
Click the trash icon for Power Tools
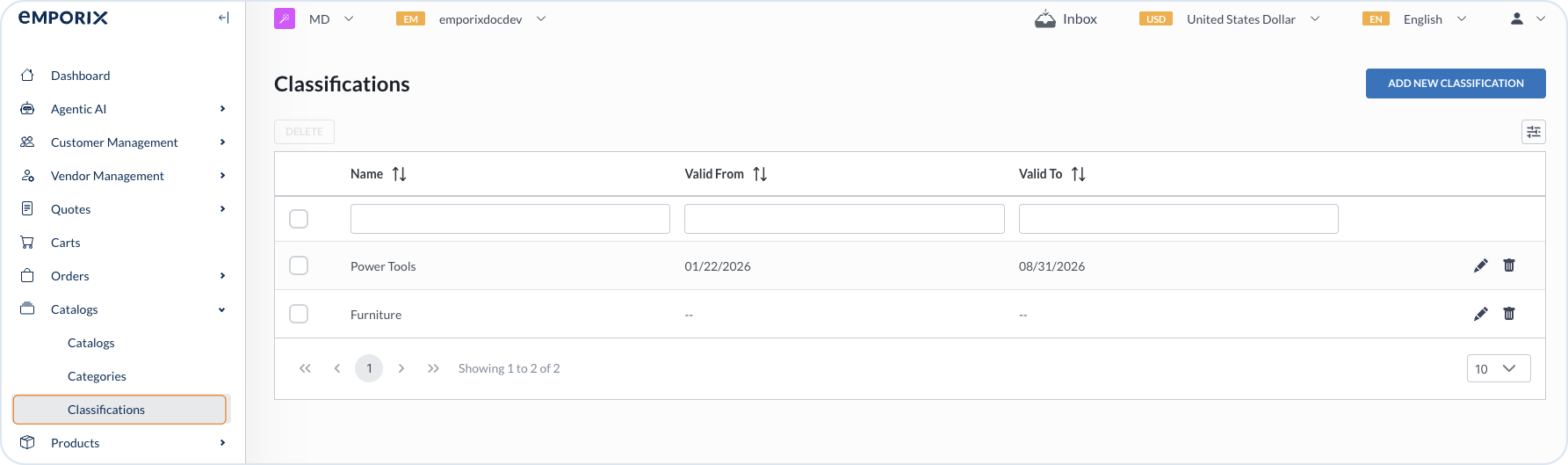coord(1509,265)
